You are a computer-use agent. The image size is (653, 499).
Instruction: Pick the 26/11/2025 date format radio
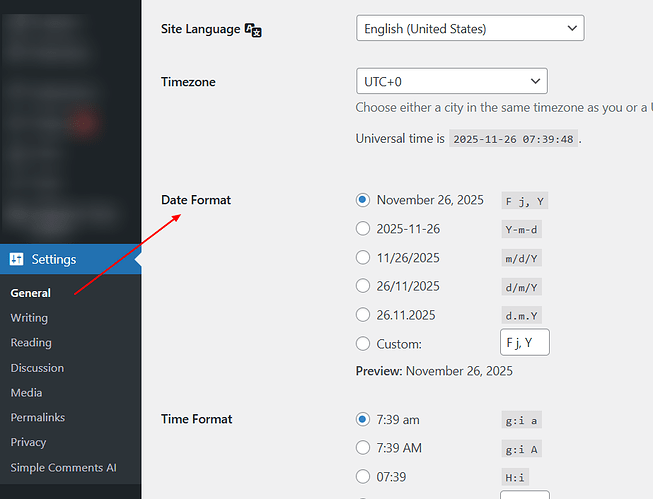click(363, 286)
